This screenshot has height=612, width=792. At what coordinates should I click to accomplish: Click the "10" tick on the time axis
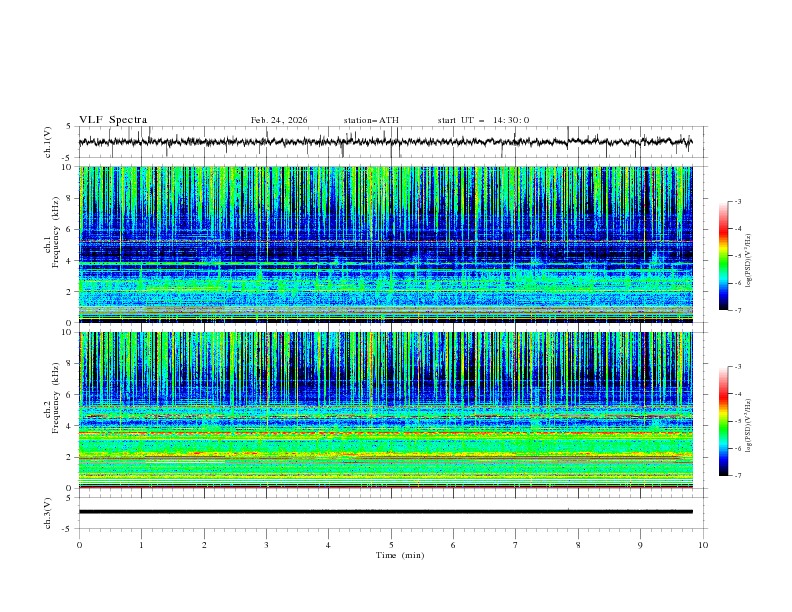pos(703,545)
